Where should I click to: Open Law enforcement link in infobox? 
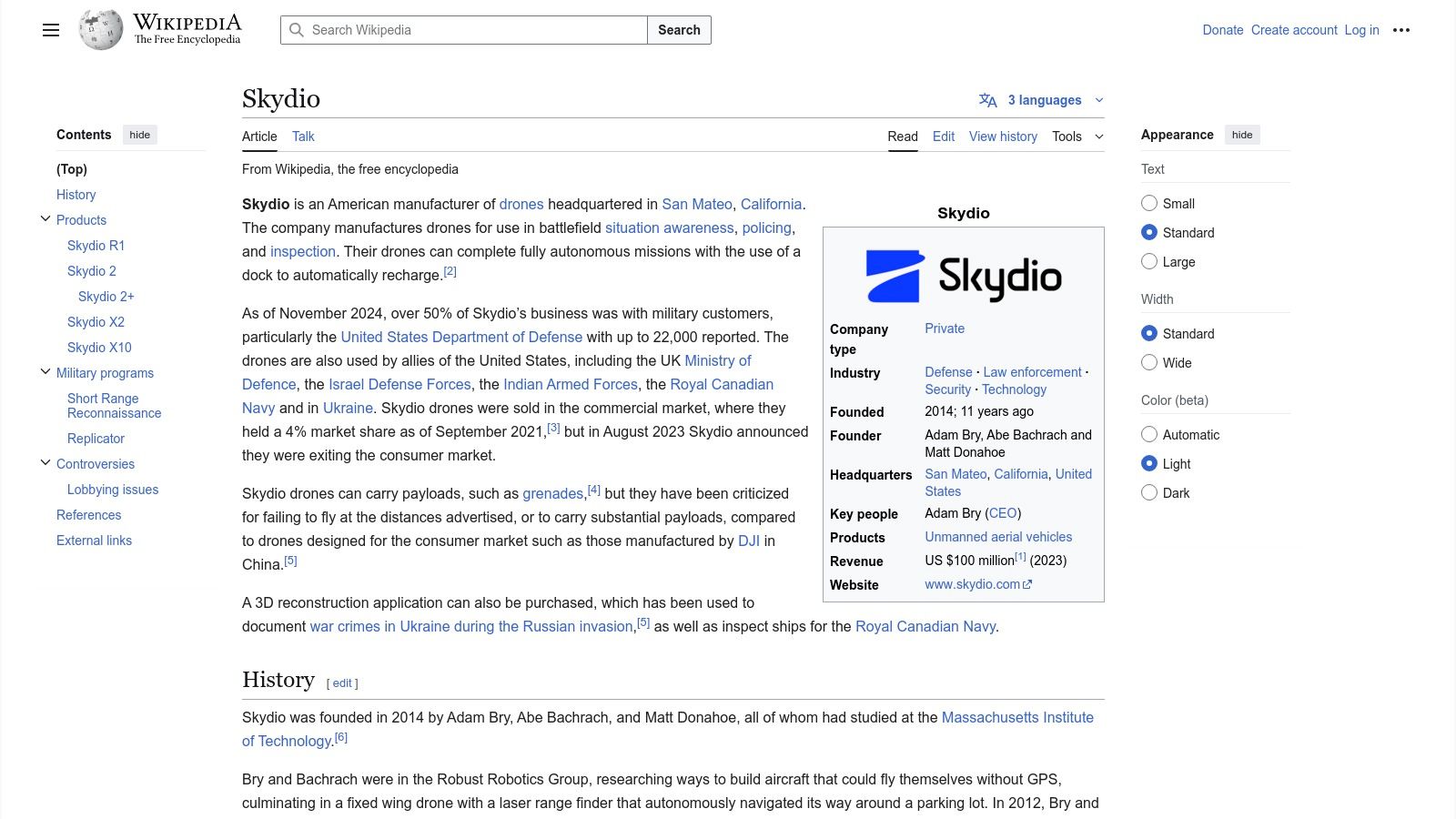1032,372
